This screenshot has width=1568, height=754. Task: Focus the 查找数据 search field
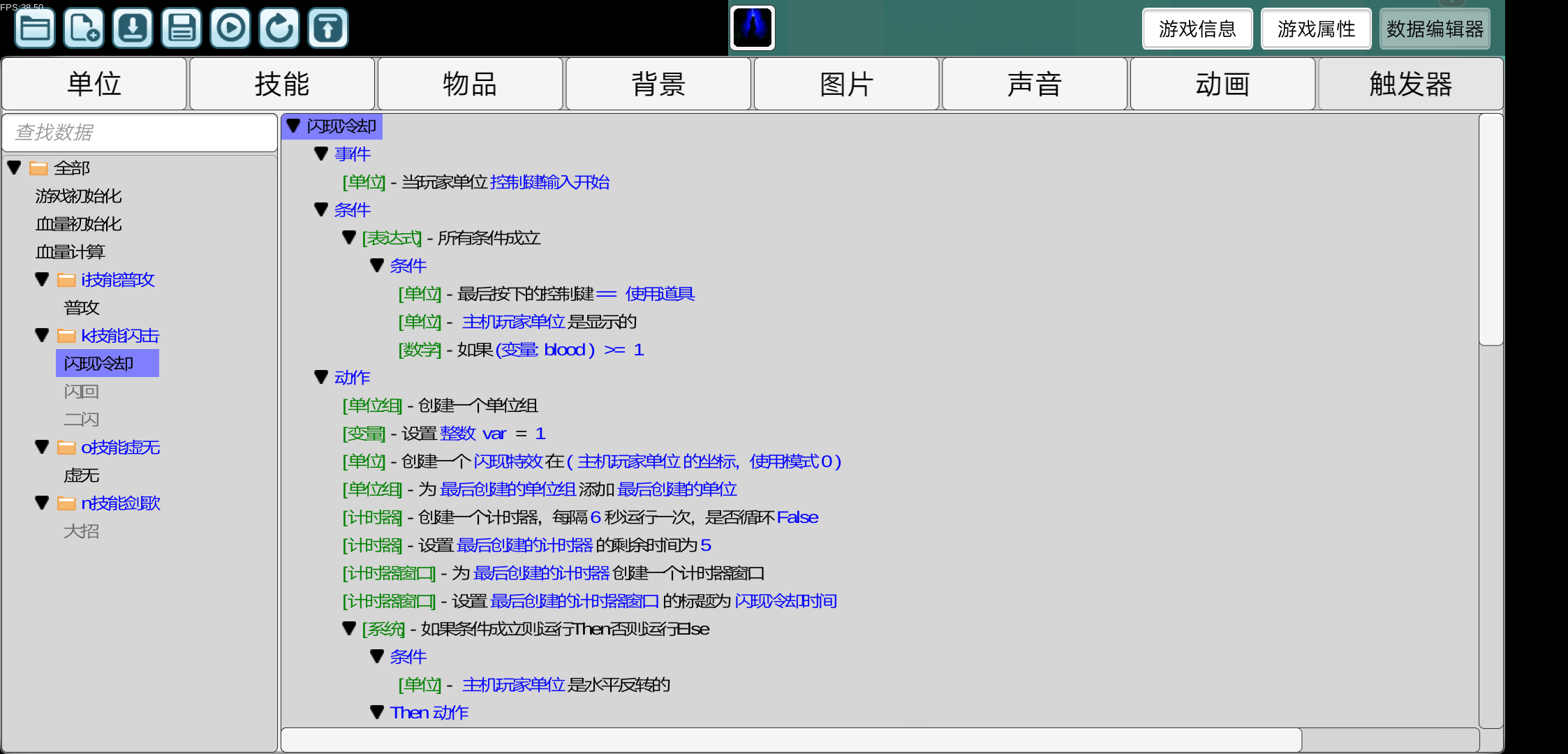click(140, 132)
